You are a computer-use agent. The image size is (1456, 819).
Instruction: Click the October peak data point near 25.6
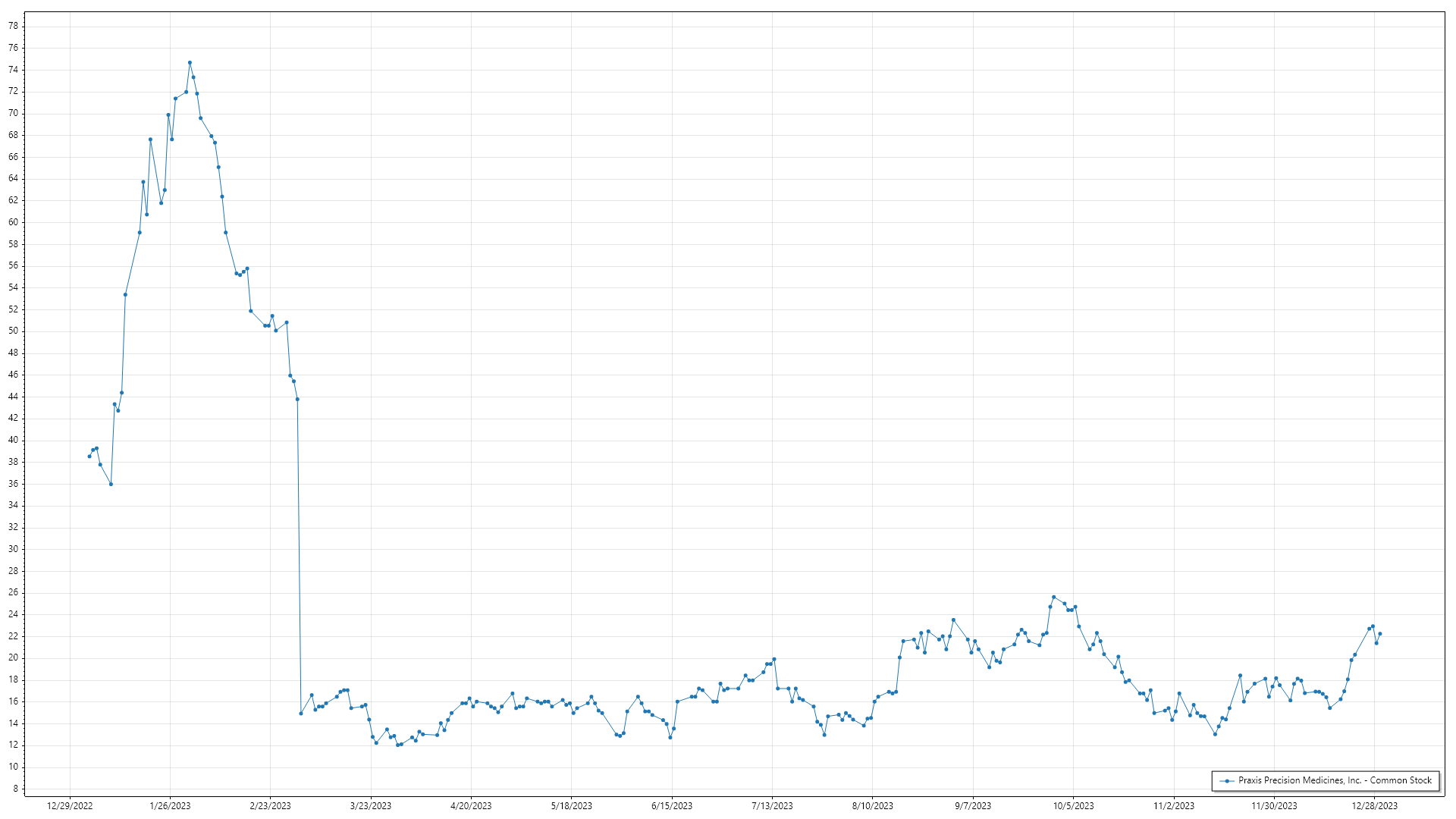click(1053, 597)
